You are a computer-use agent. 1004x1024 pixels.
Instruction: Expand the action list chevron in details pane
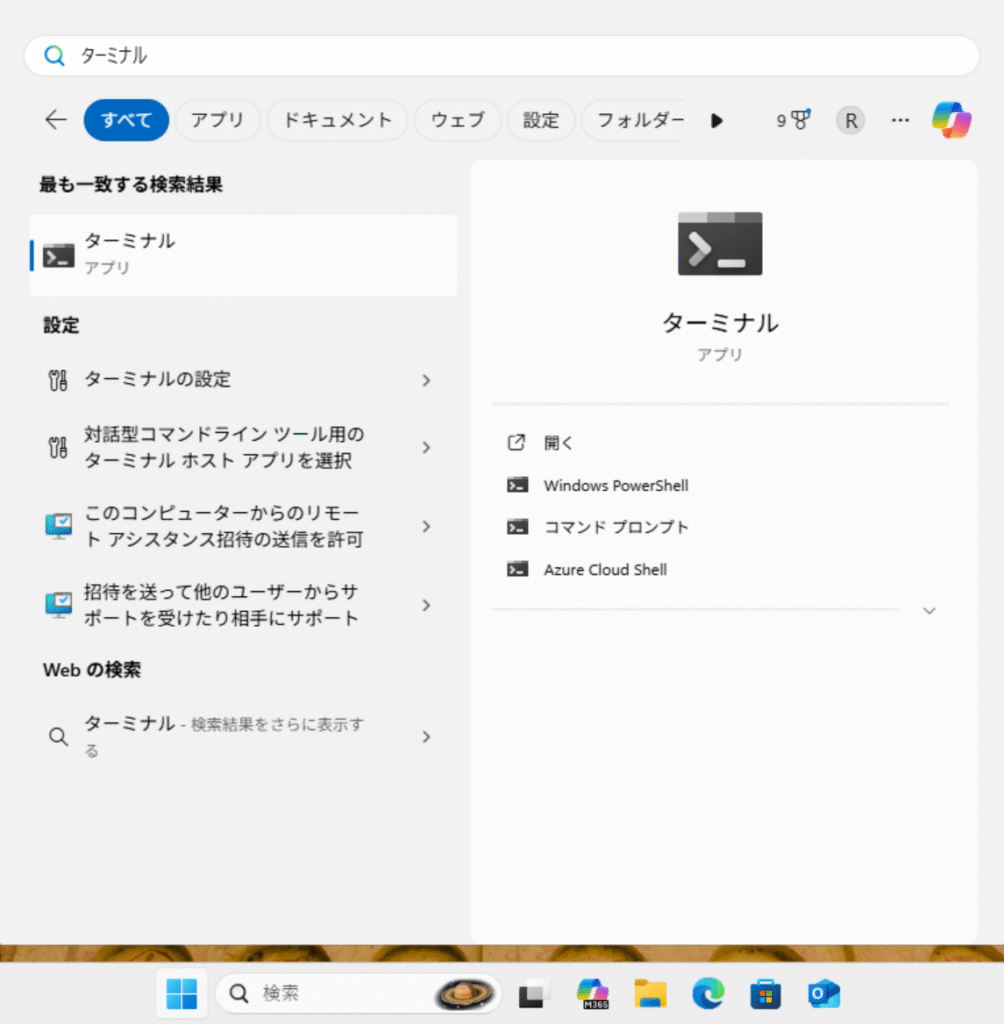click(929, 610)
